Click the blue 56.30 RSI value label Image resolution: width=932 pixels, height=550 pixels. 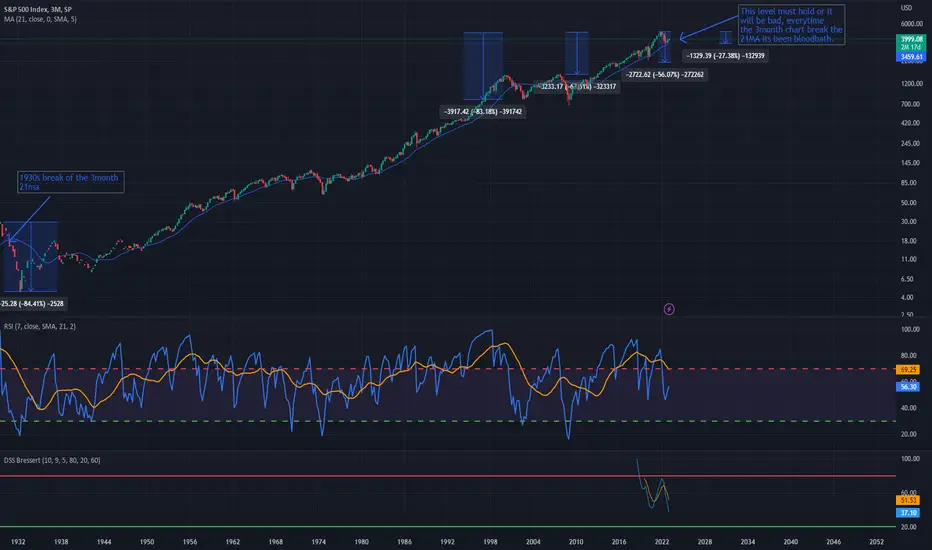pyautogui.click(x=908, y=386)
